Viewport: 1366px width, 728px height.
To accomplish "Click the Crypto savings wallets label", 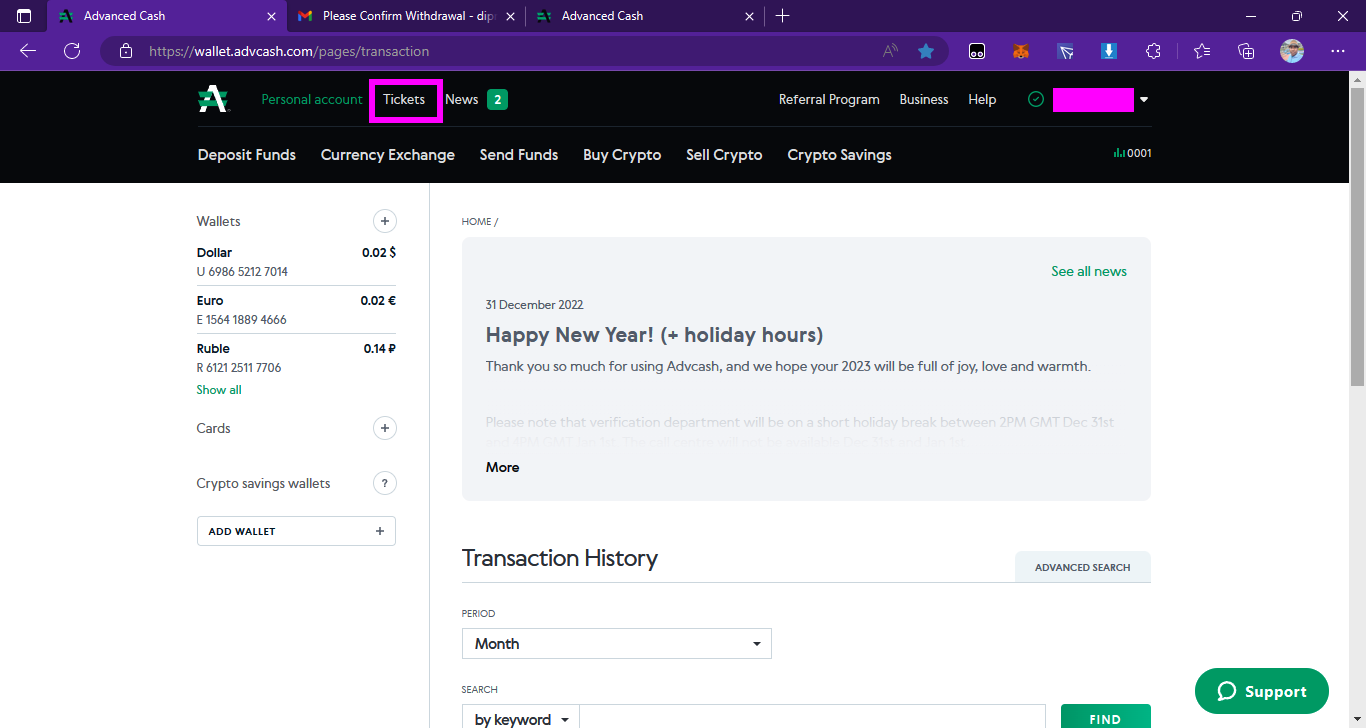I will pos(263,483).
